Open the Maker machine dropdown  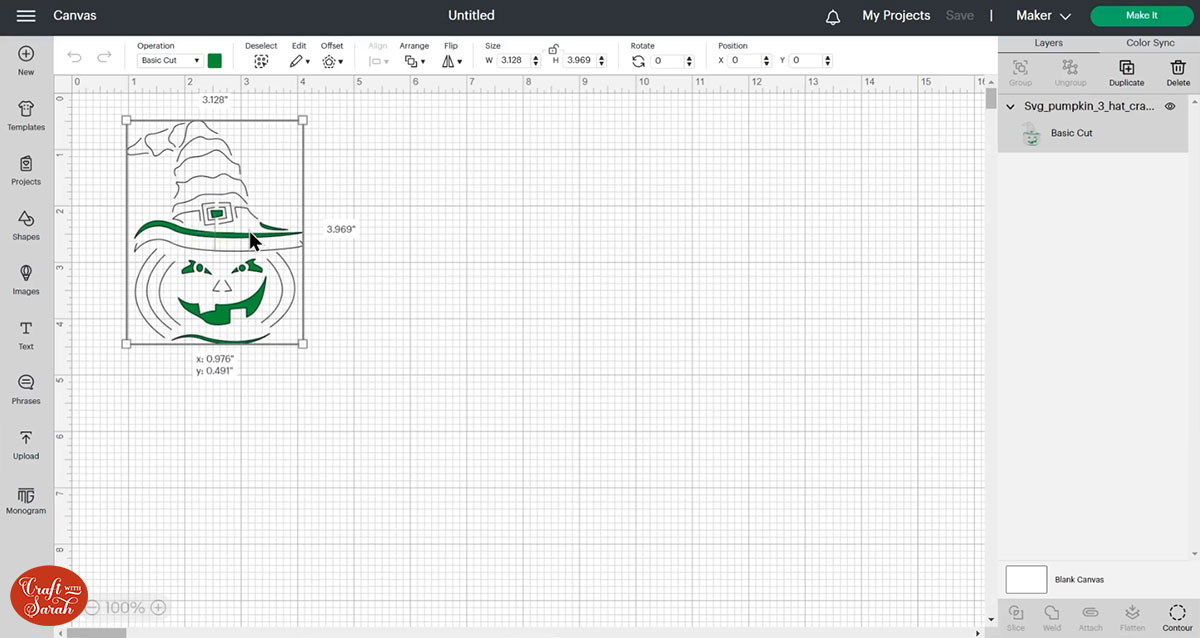pos(1043,16)
